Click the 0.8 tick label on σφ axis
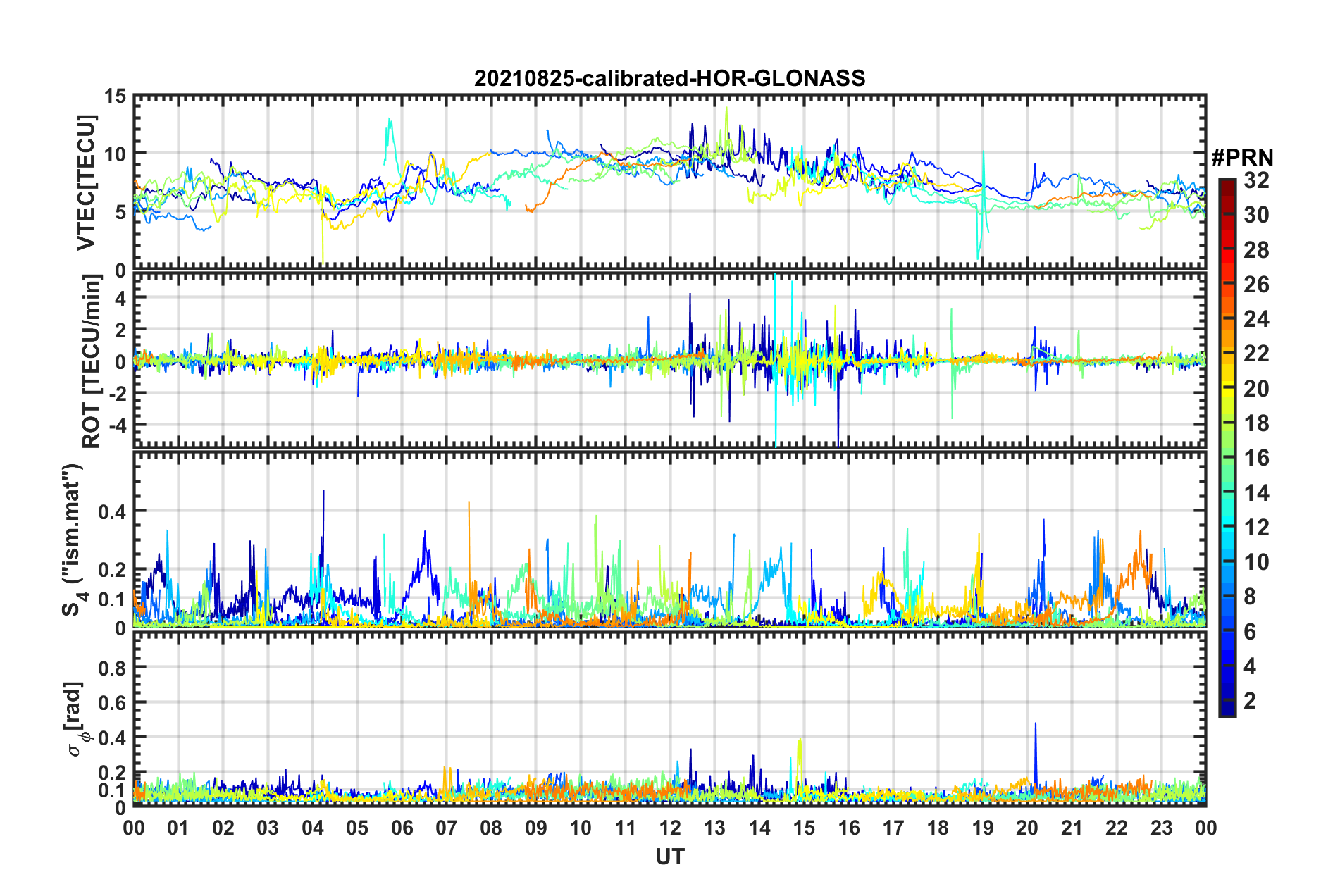Screen dimensions: 1340x896 click(113, 667)
